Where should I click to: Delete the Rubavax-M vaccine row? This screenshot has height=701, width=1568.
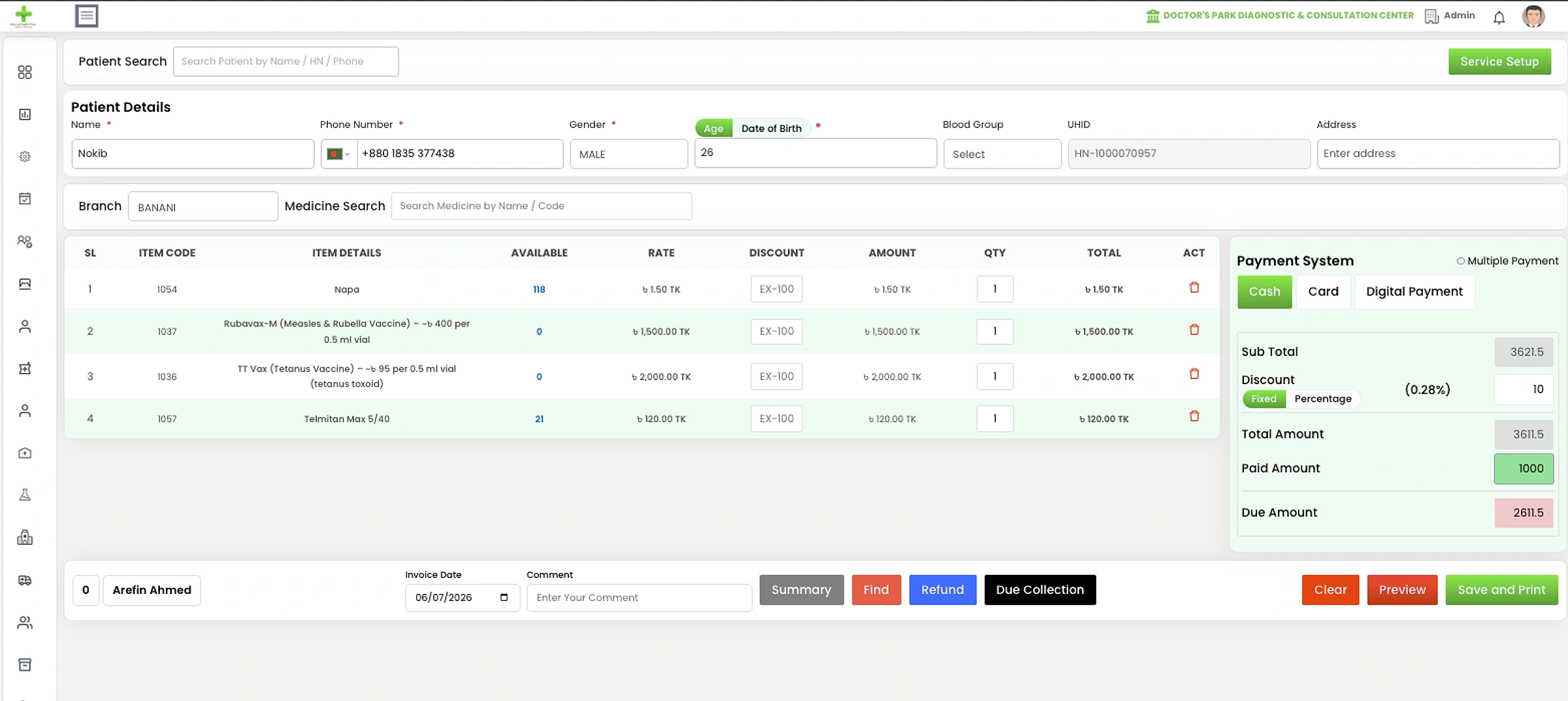tap(1194, 330)
